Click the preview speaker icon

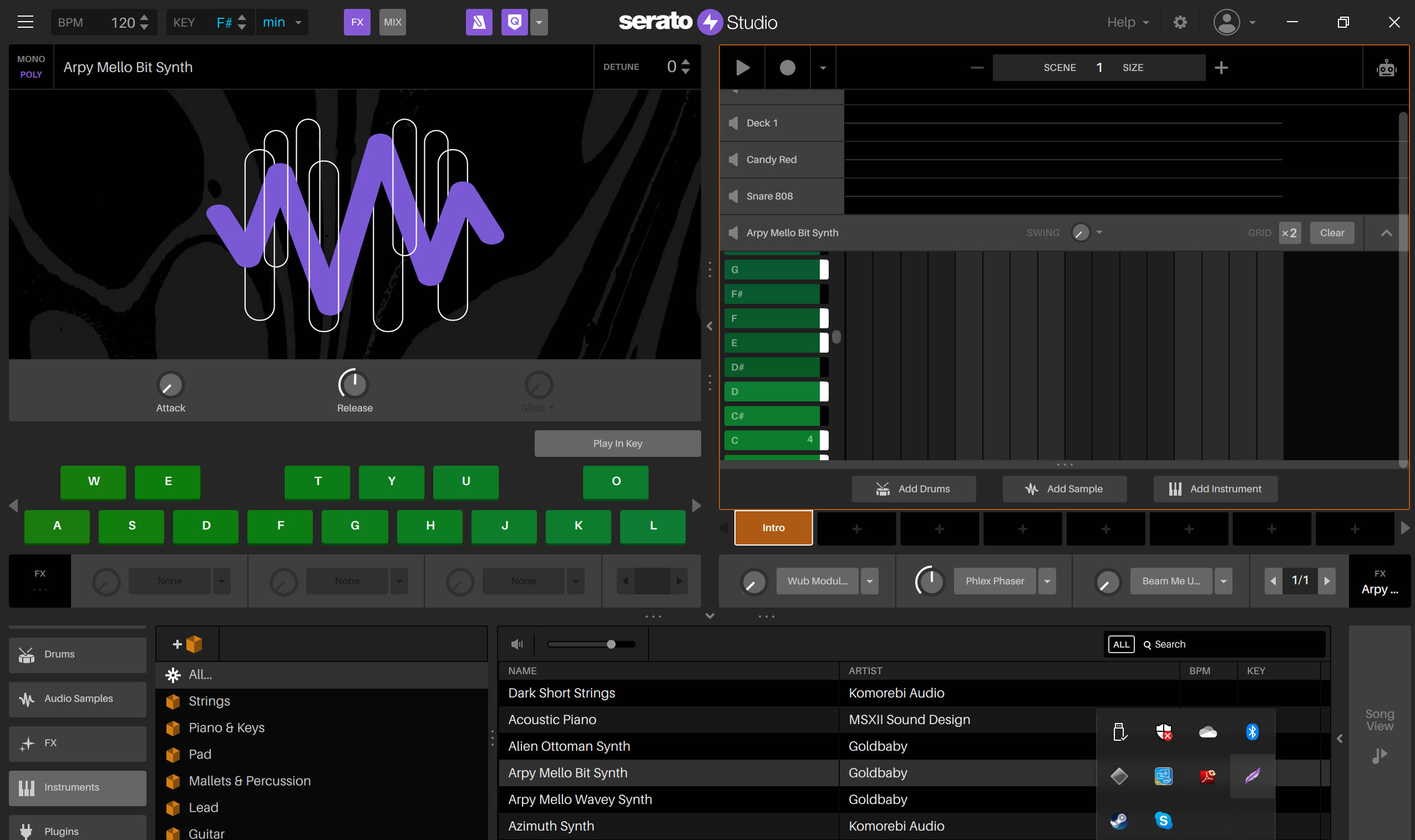click(516, 644)
